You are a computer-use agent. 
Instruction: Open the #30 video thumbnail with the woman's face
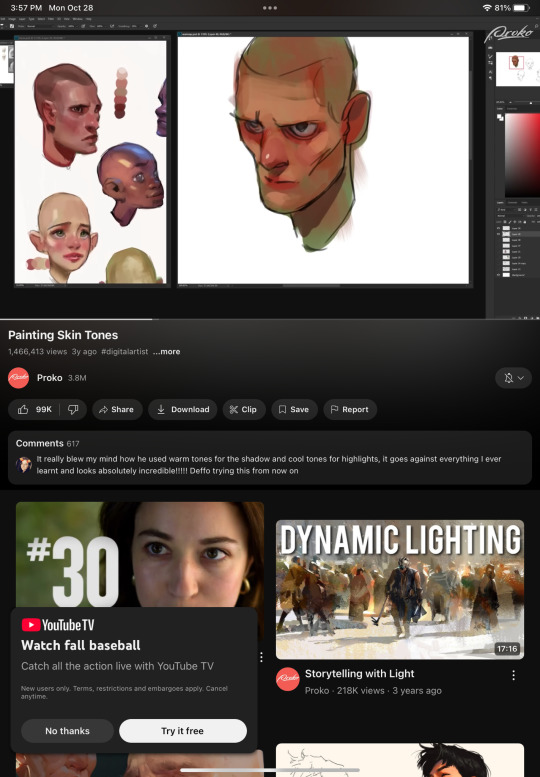(x=140, y=554)
